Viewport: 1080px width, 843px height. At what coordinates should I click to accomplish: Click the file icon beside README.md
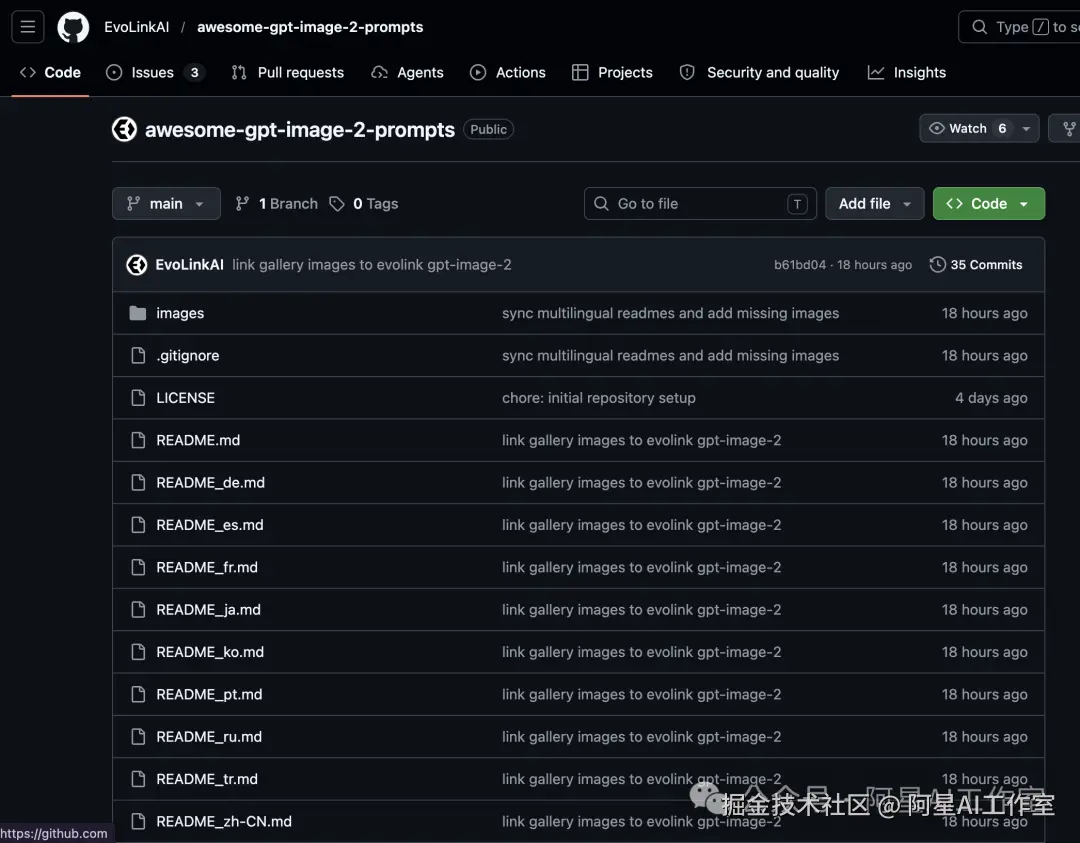138,440
